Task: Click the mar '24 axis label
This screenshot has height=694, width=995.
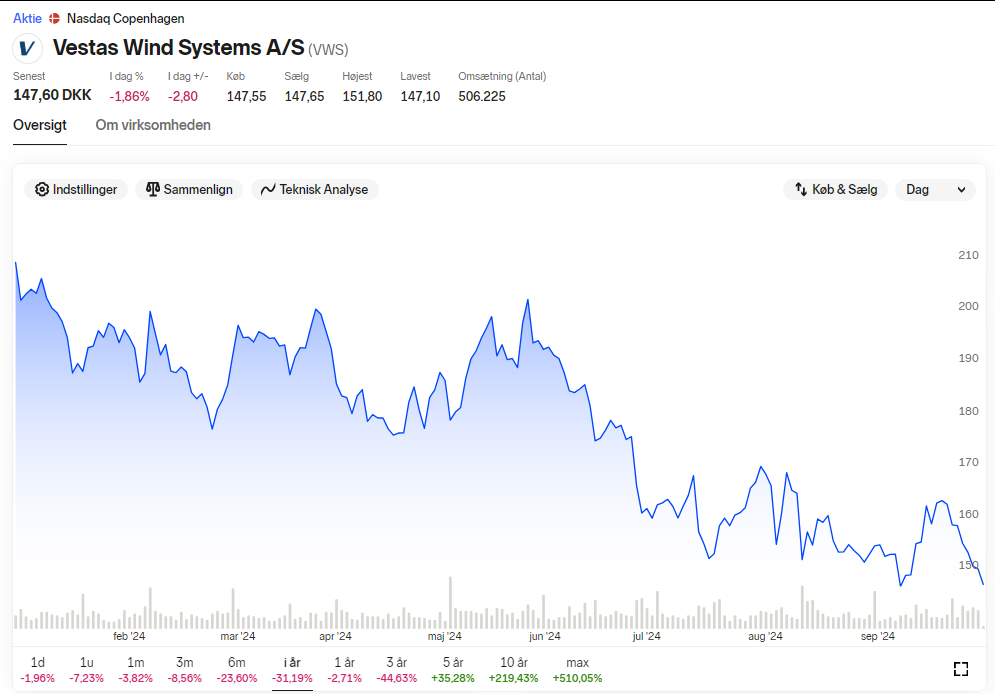Action: [238, 636]
